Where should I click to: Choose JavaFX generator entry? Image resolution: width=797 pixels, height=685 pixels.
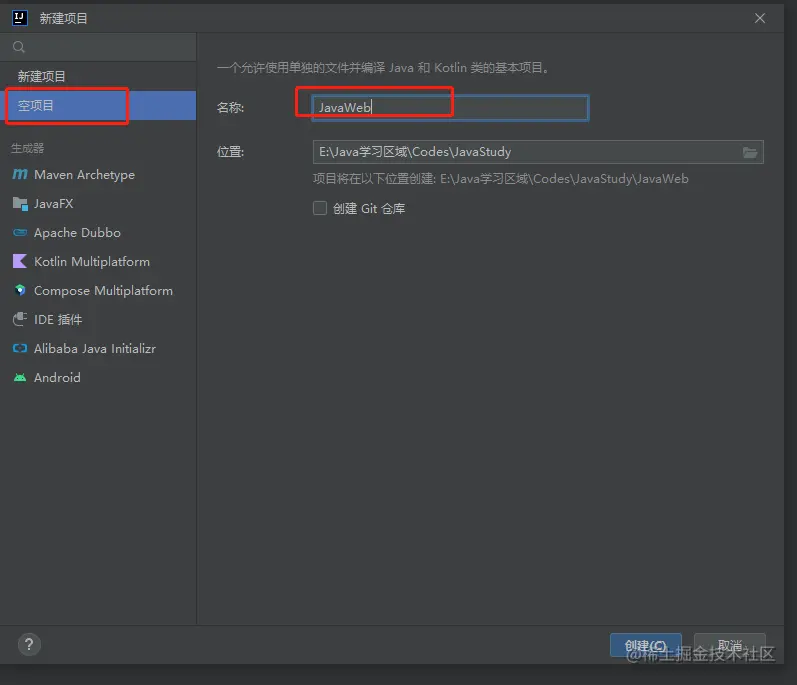pyautogui.click(x=98, y=204)
